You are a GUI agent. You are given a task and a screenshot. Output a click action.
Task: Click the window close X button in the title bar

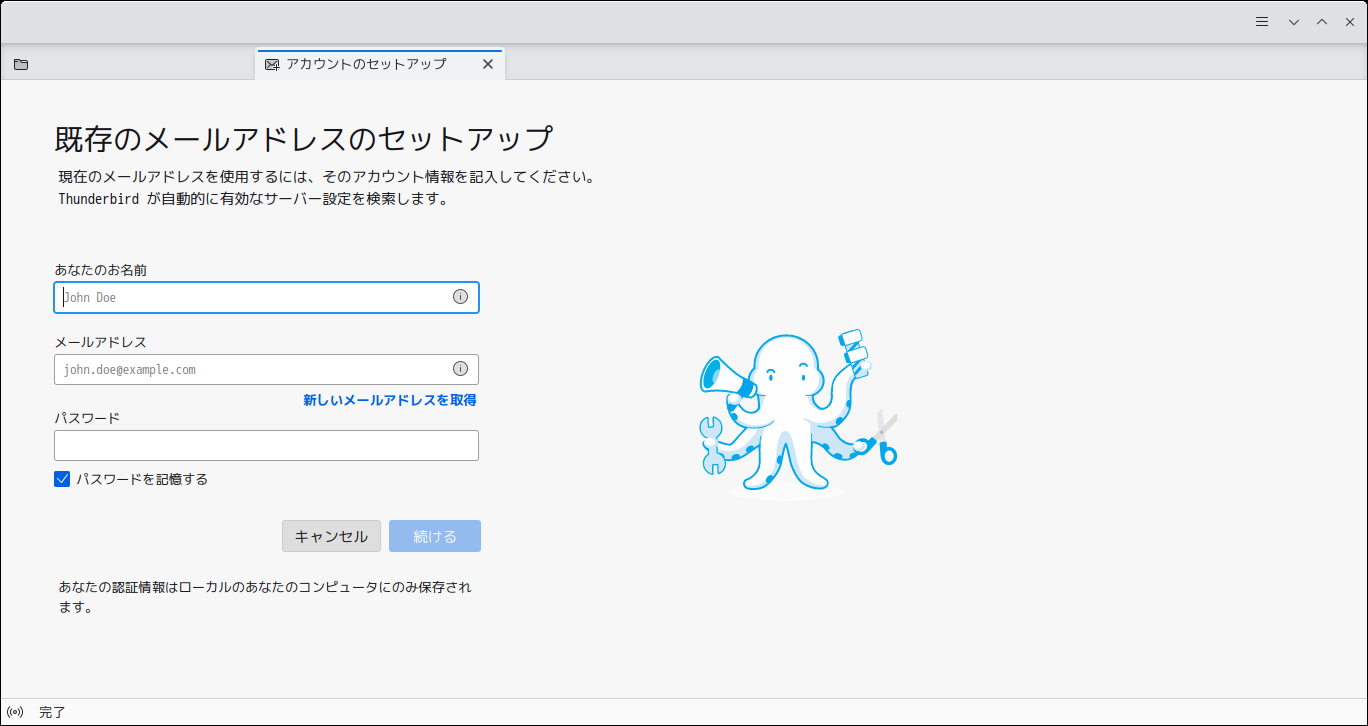[x=1349, y=22]
